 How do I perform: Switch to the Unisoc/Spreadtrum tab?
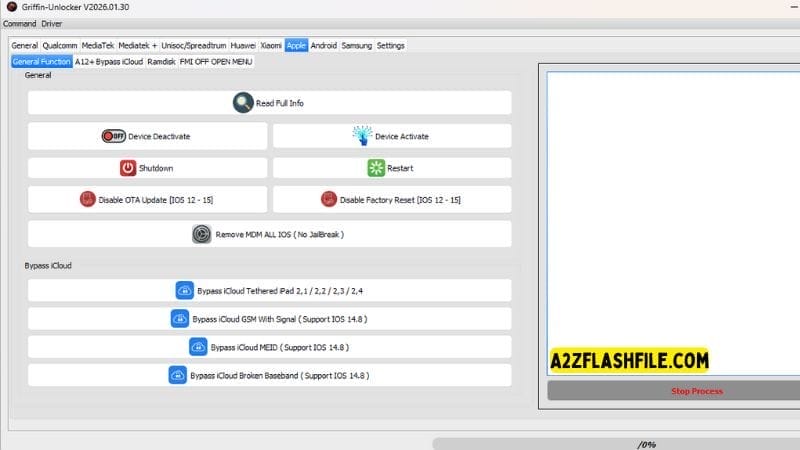coord(194,45)
